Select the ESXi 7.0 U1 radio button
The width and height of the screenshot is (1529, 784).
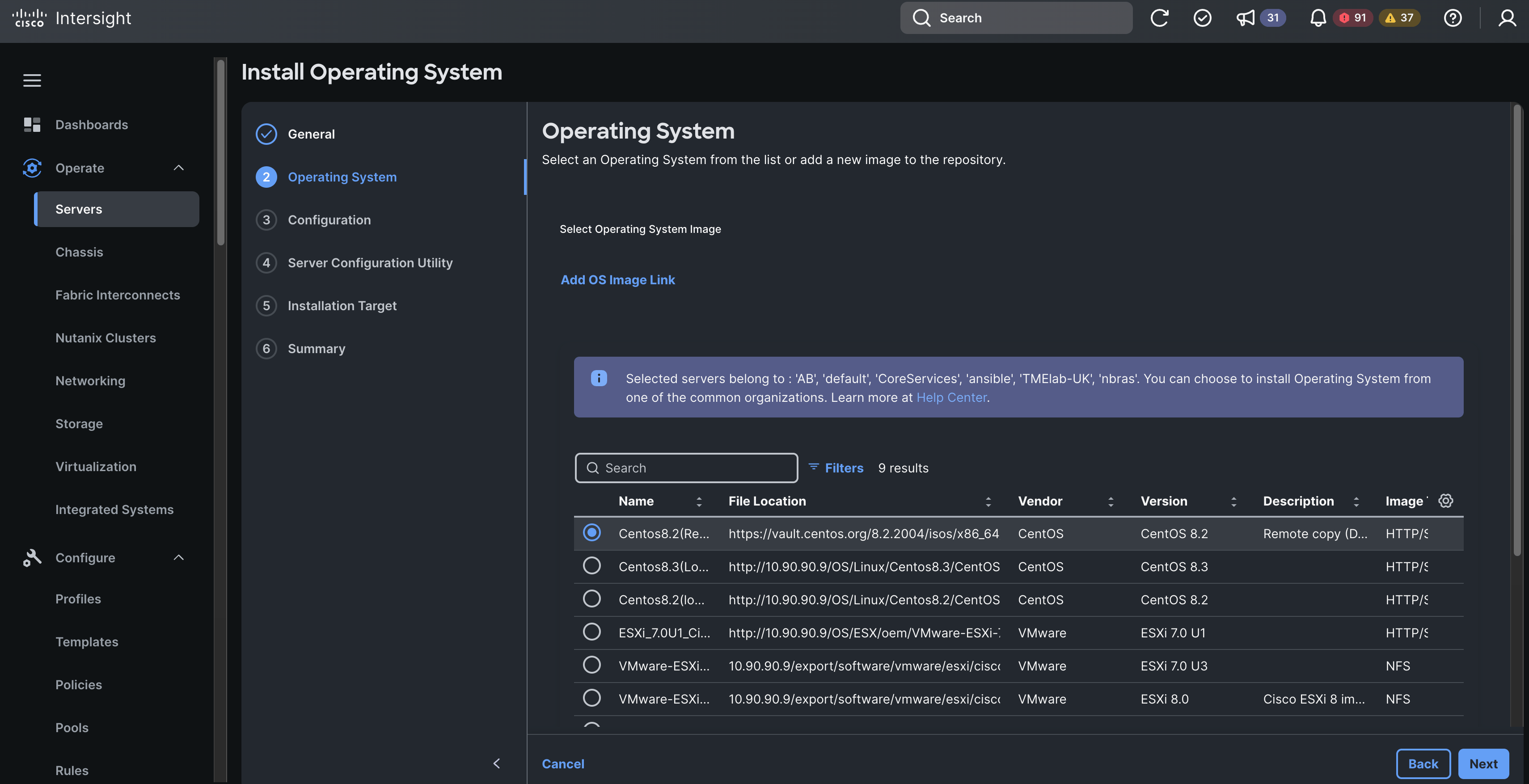coord(591,632)
